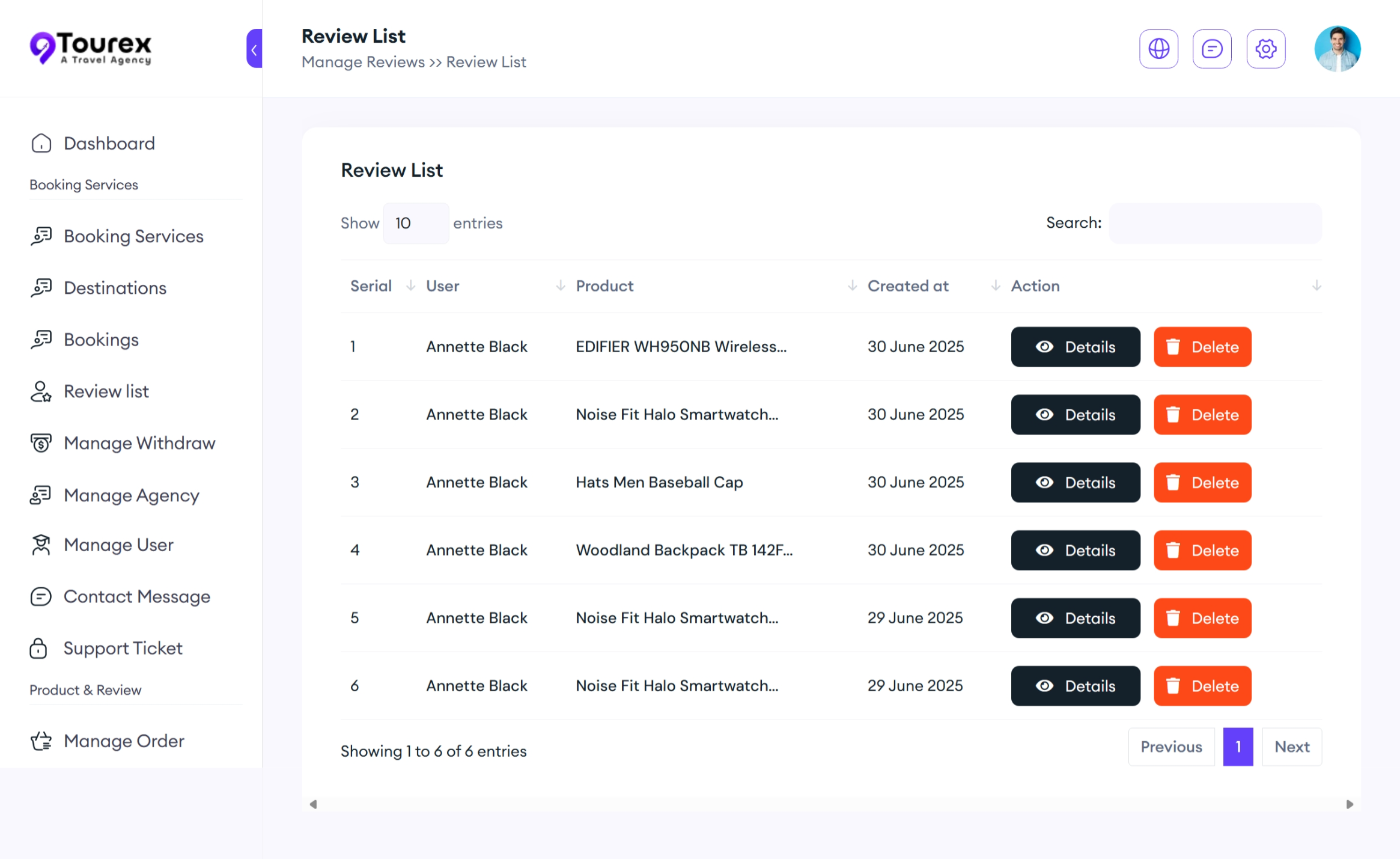This screenshot has width=1400, height=859.
Task: Click into the Search input field
Action: click(1214, 224)
